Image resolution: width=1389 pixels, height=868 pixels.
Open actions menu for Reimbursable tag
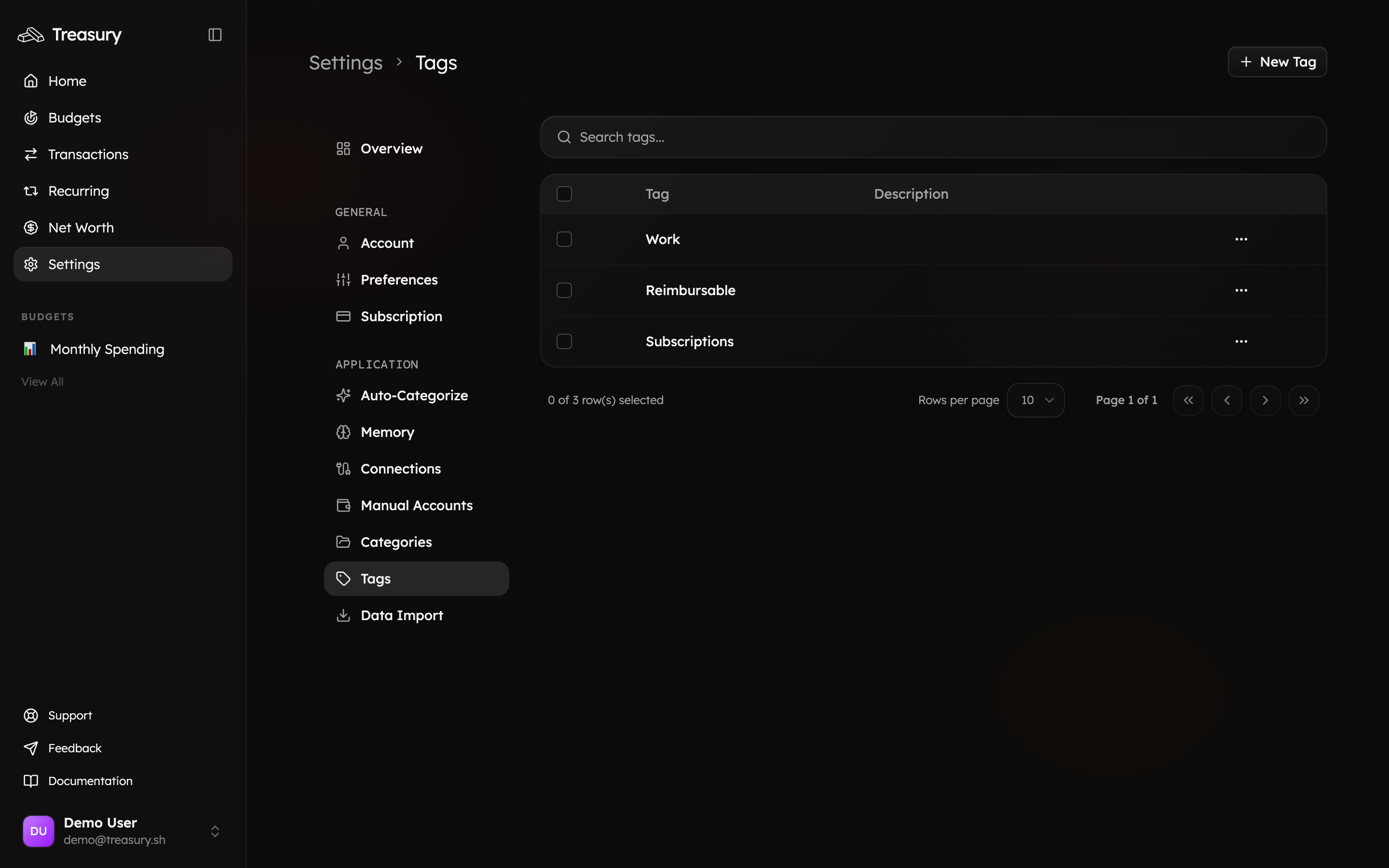[1241, 290]
